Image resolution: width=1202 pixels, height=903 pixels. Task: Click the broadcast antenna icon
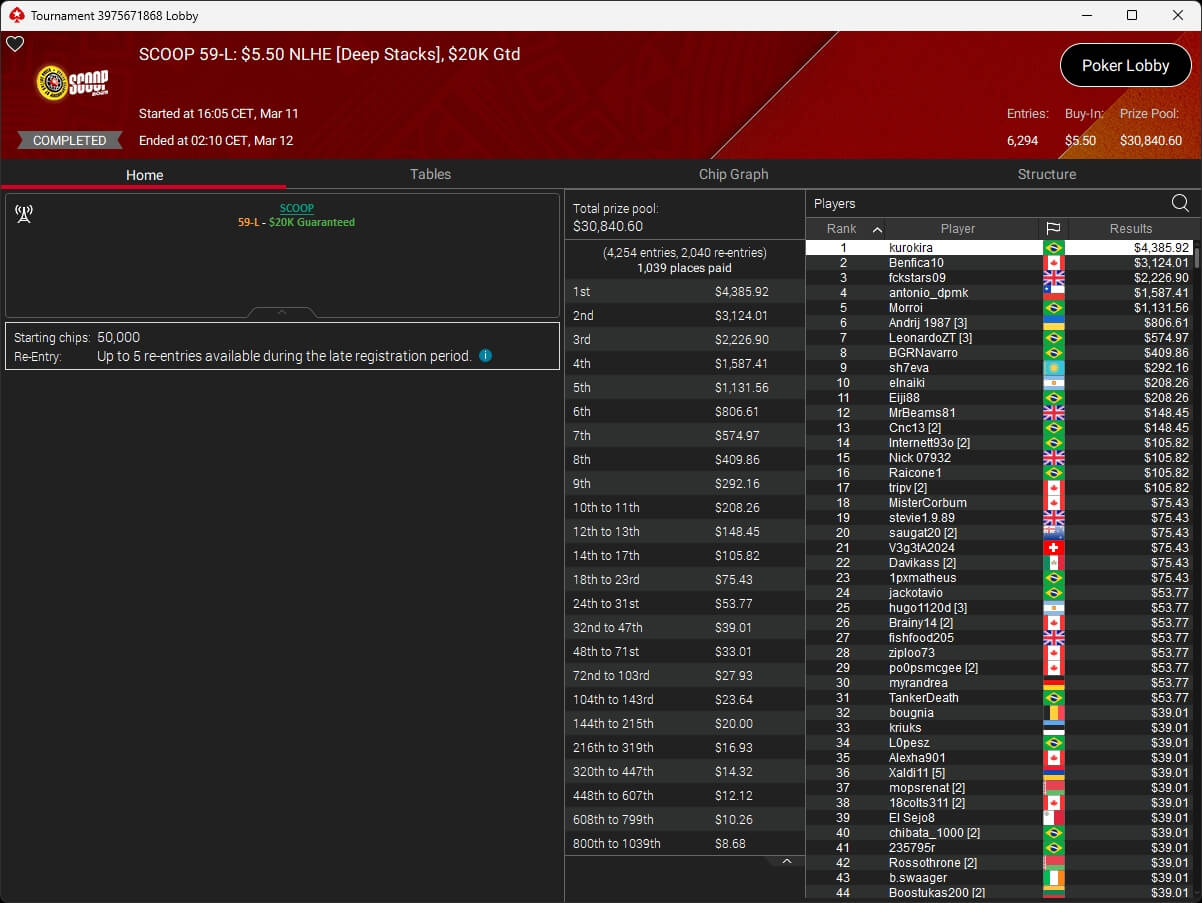pos(24,214)
